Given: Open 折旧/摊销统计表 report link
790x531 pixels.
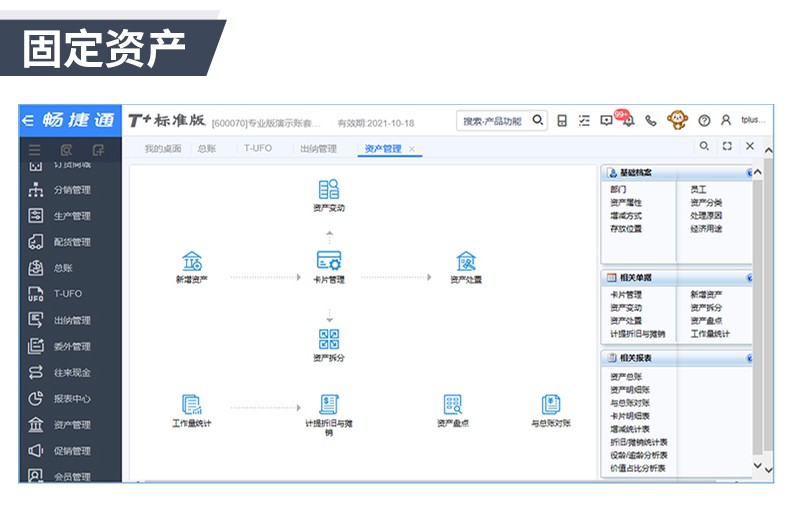Looking at the screenshot, I should tap(638, 442).
